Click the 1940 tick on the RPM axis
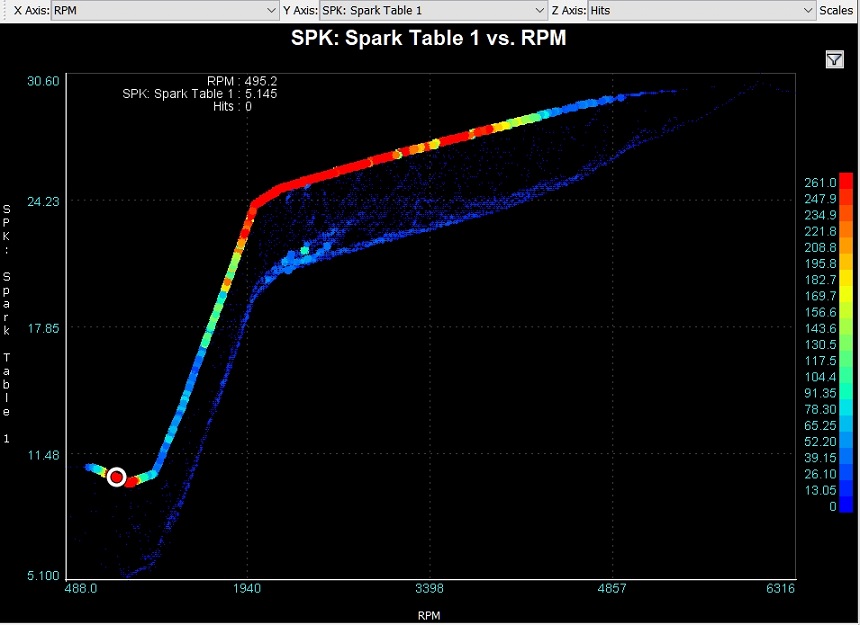The image size is (860, 625). click(x=247, y=589)
